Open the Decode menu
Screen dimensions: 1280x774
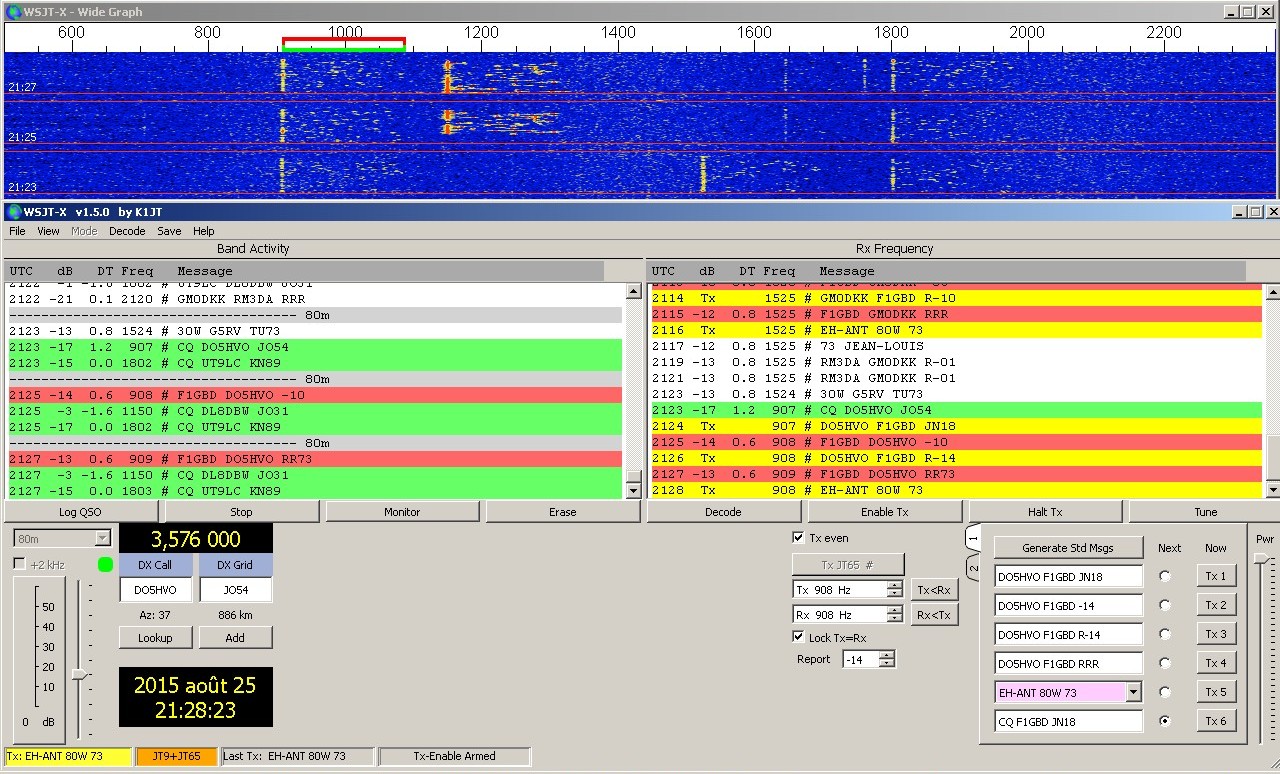click(127, 231)
